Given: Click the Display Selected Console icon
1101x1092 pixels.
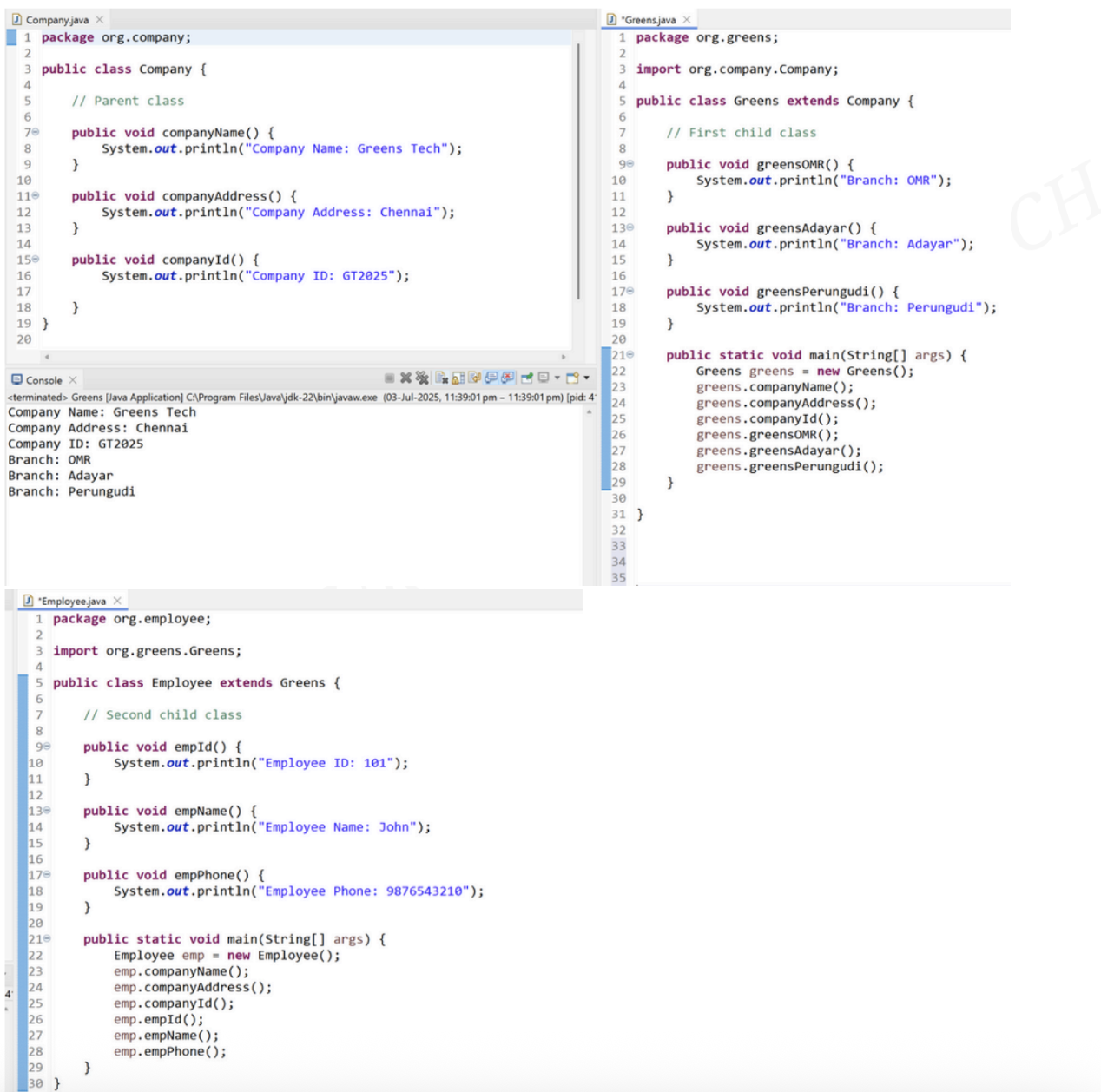Looking at the screenshot, I should (x=544, y=378).
